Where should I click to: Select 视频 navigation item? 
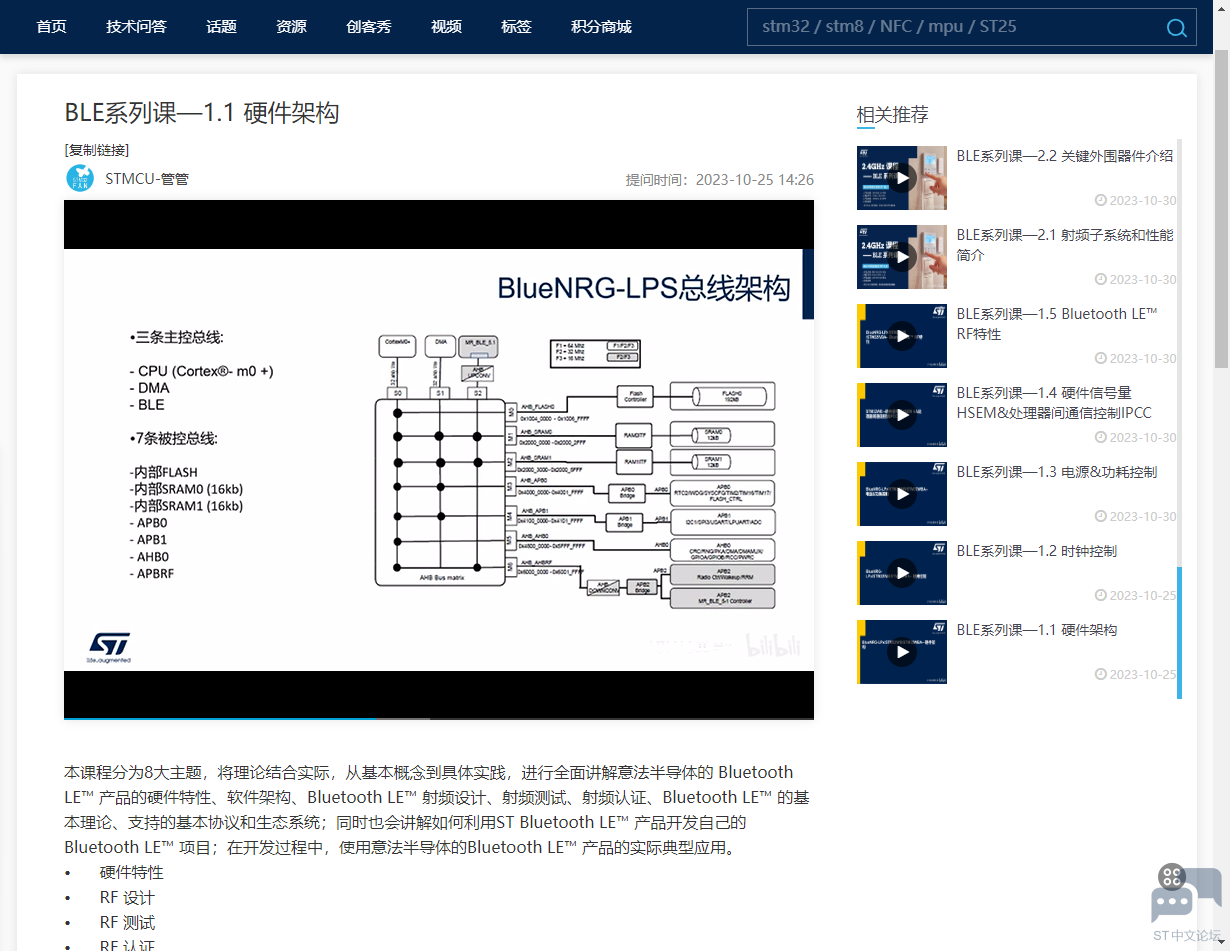click(446, 27)
